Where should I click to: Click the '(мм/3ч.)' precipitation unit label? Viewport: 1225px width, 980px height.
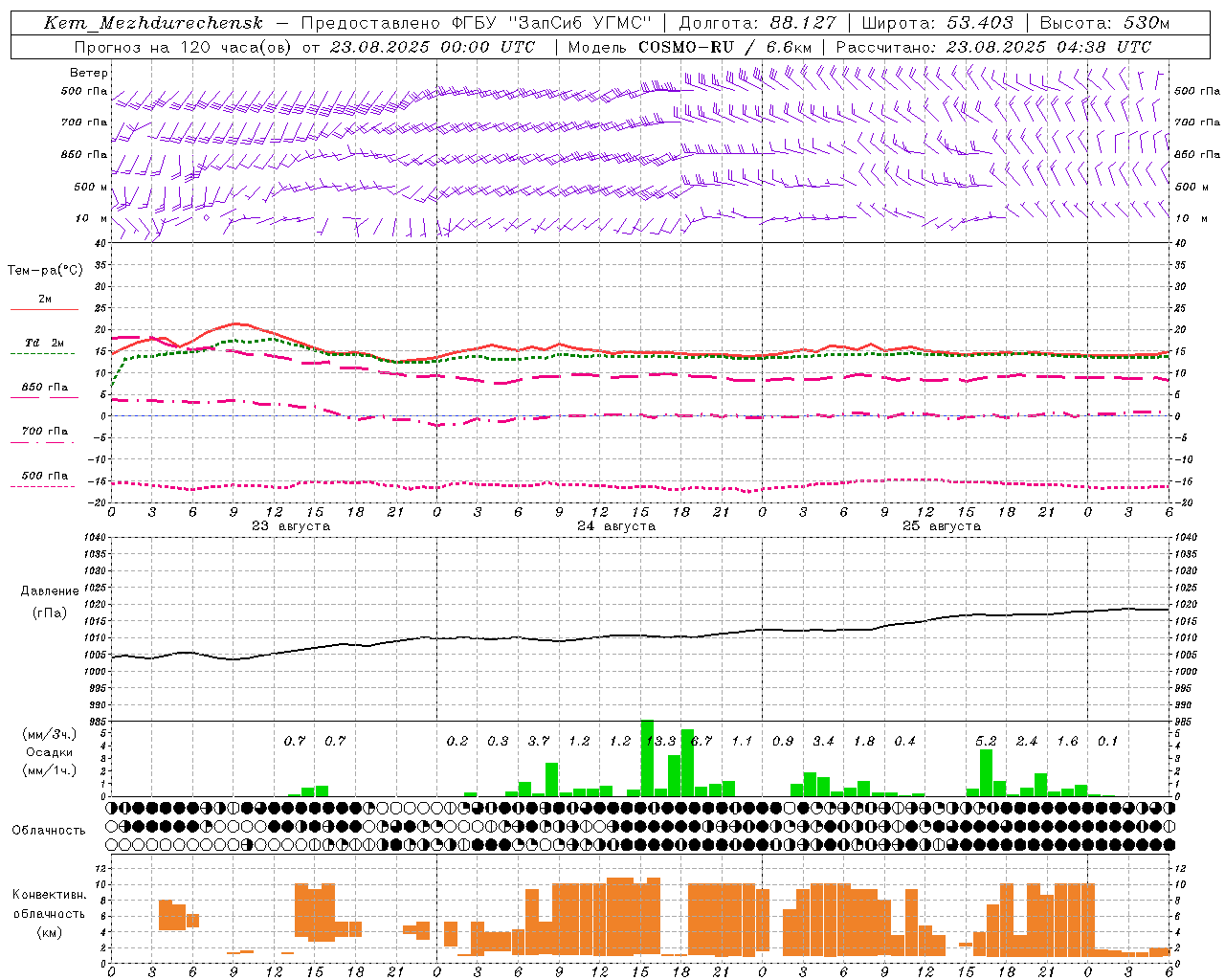50,734
